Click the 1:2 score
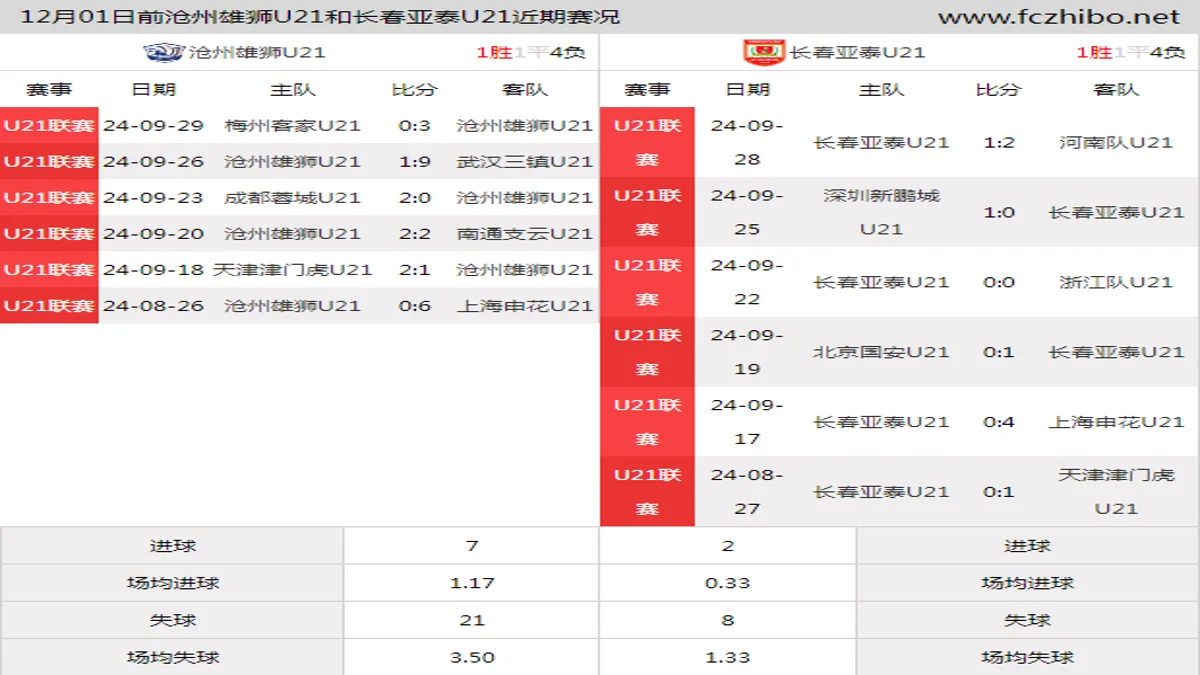The height and width of the screenshot is (675, 1200). (999, 142)
